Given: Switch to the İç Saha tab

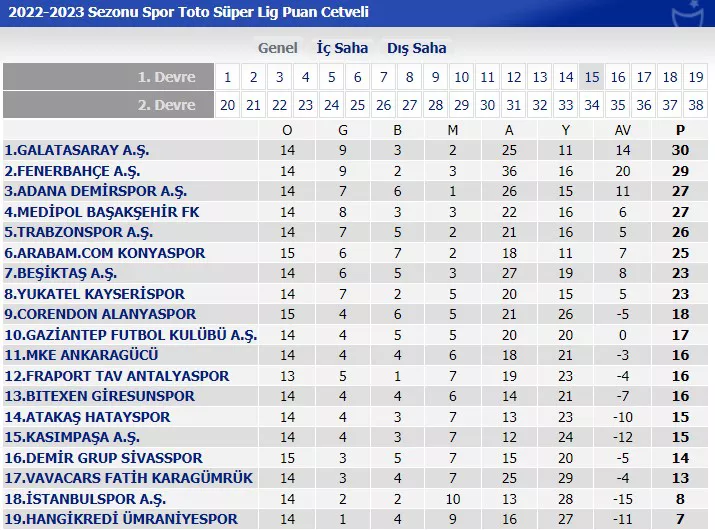Looking at the screenshot, I should pos(342,48).
